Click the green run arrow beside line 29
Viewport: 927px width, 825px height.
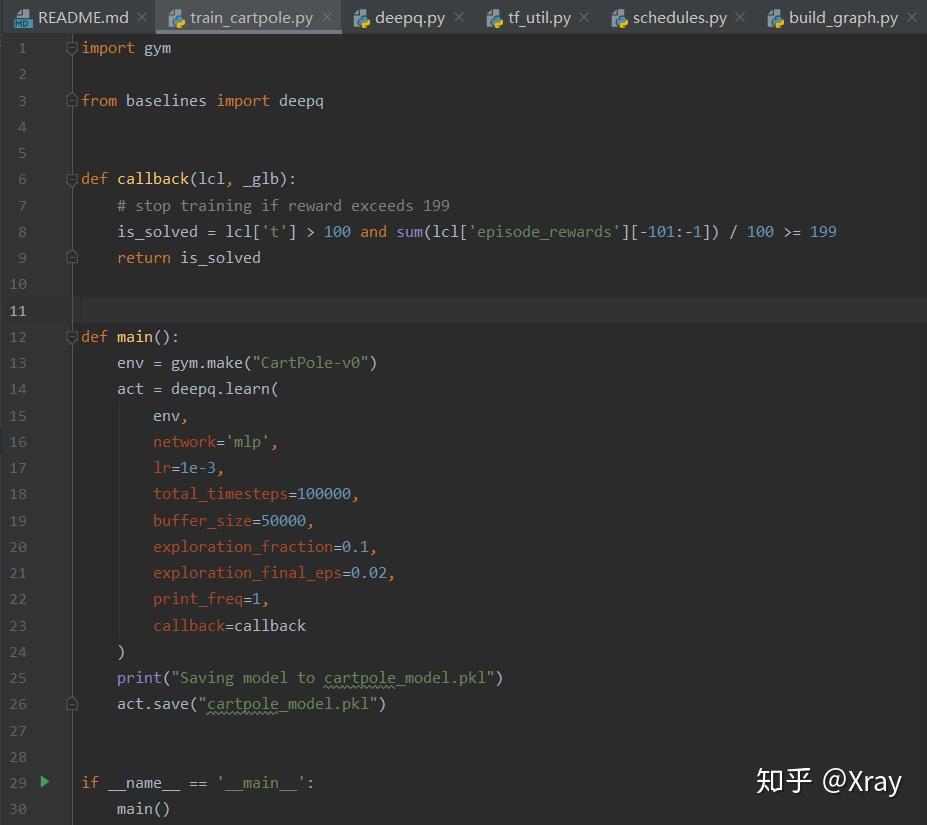45,782
